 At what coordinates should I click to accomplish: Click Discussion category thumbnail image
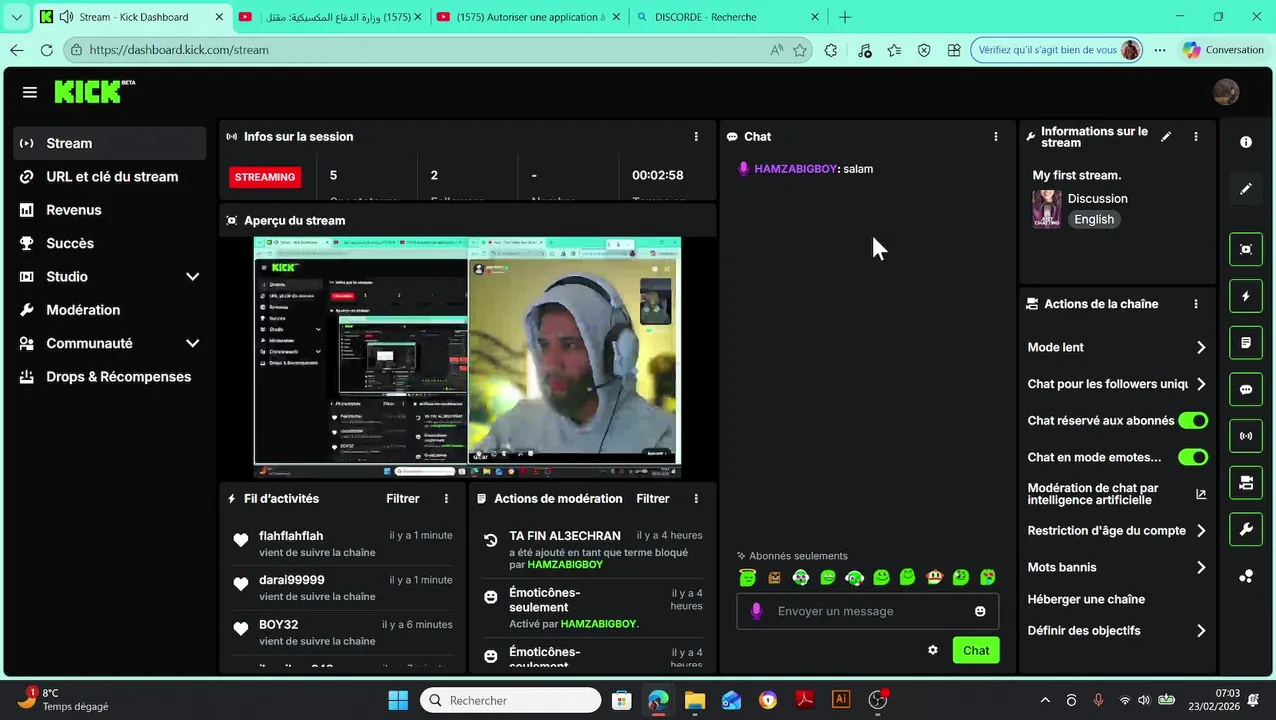(1047, 209)
